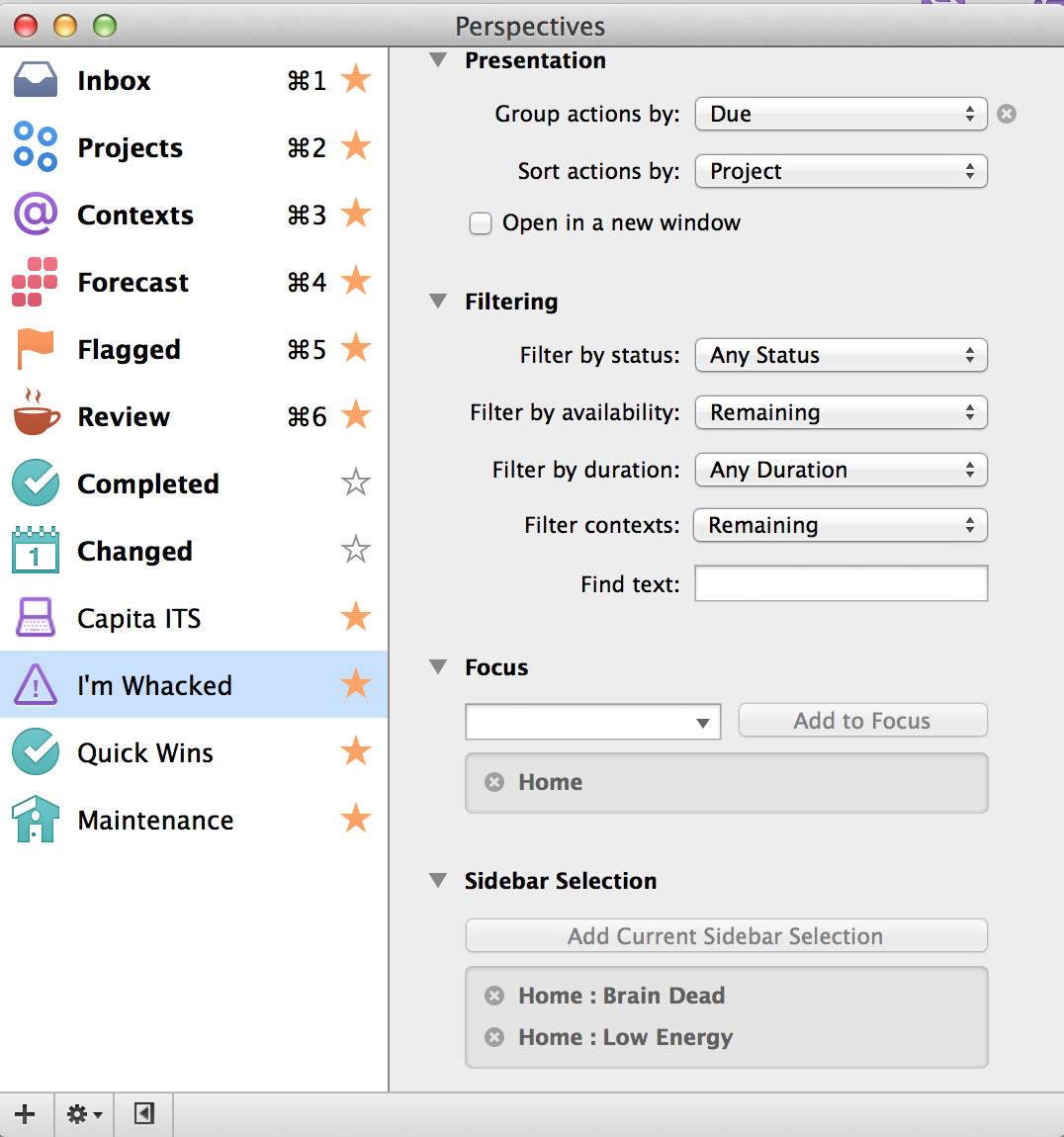Open Group actions by dropdown
Screen dimensions: 1064x1137
pyautogui.click(x=842, y=114)
